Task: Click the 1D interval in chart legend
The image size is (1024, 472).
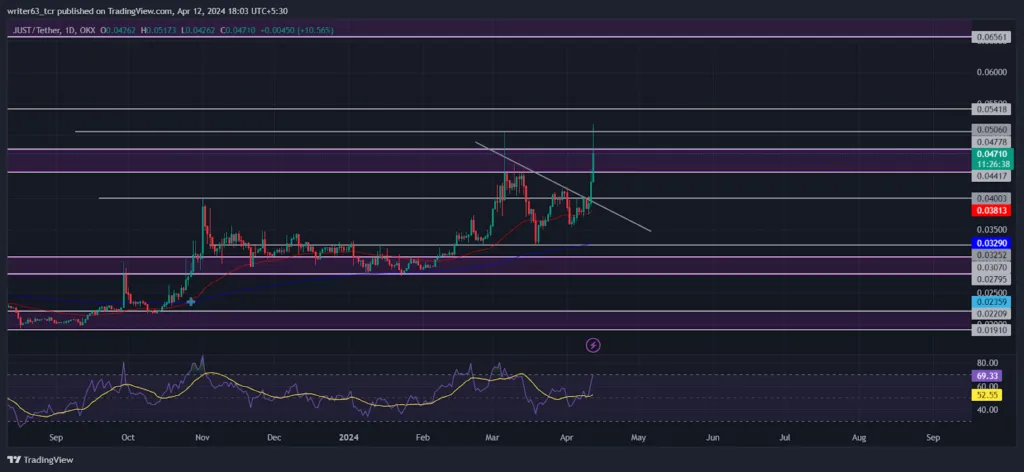Action: (69, 29)
